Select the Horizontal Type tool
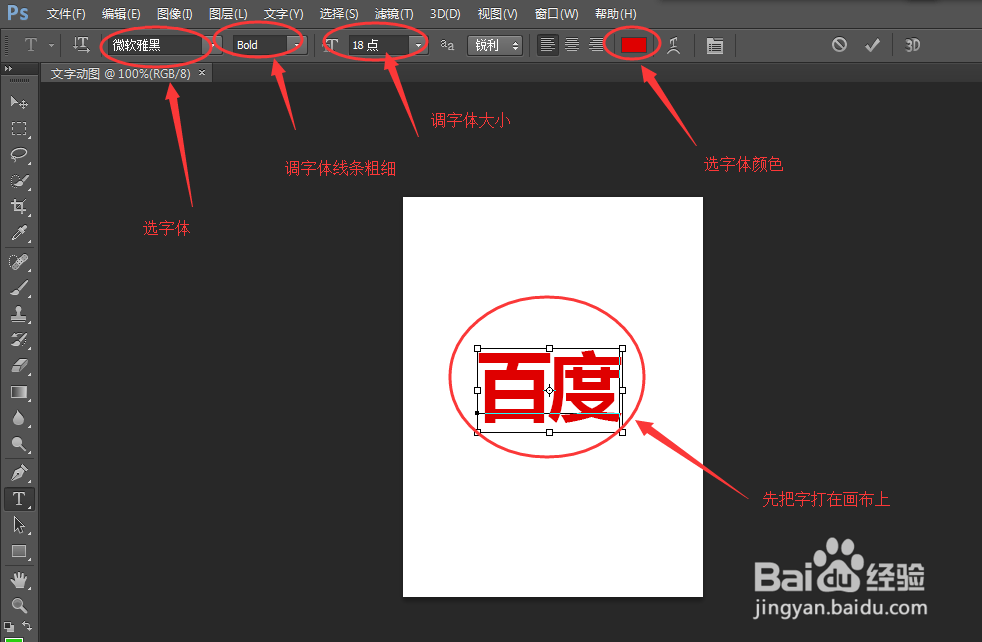 pyautogui.click(x=19, y=499)
